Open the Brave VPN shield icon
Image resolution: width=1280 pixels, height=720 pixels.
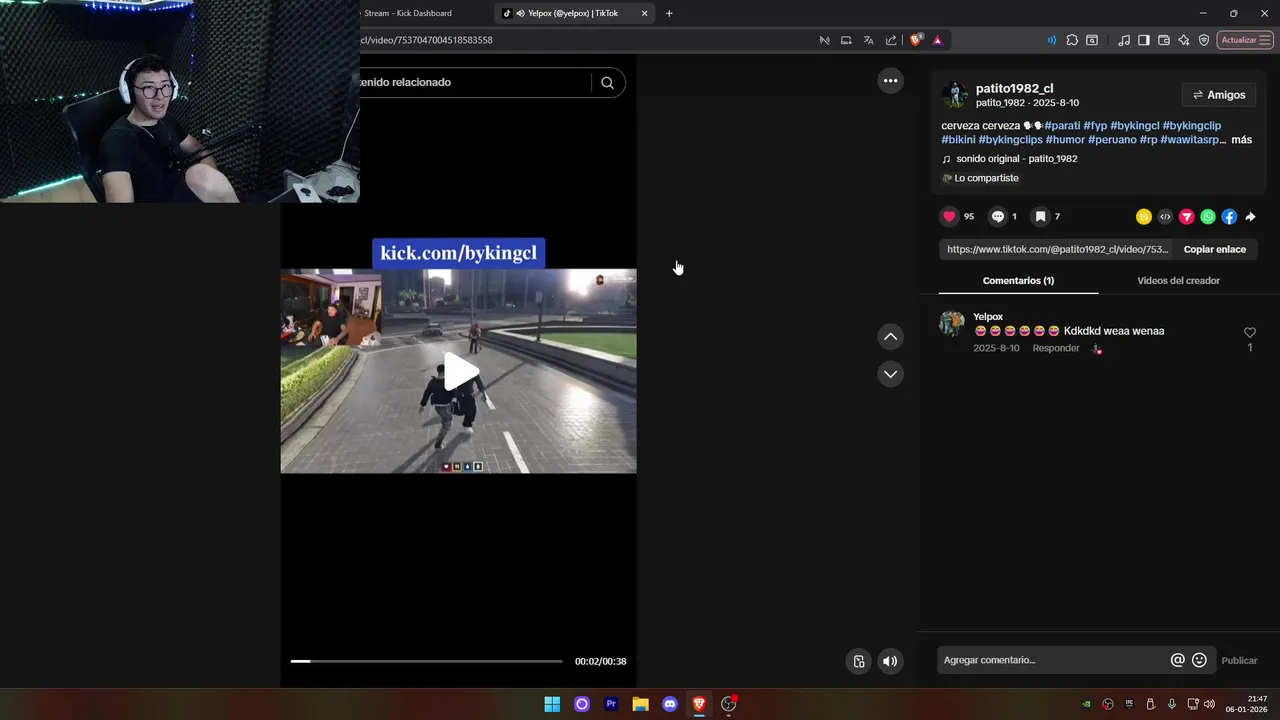tap(1204, 40)
